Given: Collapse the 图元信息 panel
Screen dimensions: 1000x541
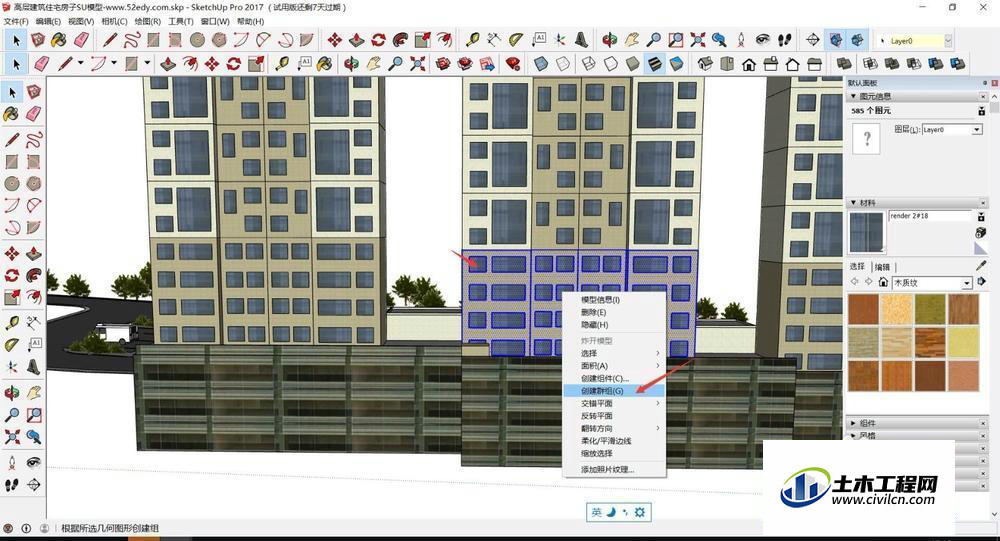Looking at the screenshot, I should pos(853,96).
